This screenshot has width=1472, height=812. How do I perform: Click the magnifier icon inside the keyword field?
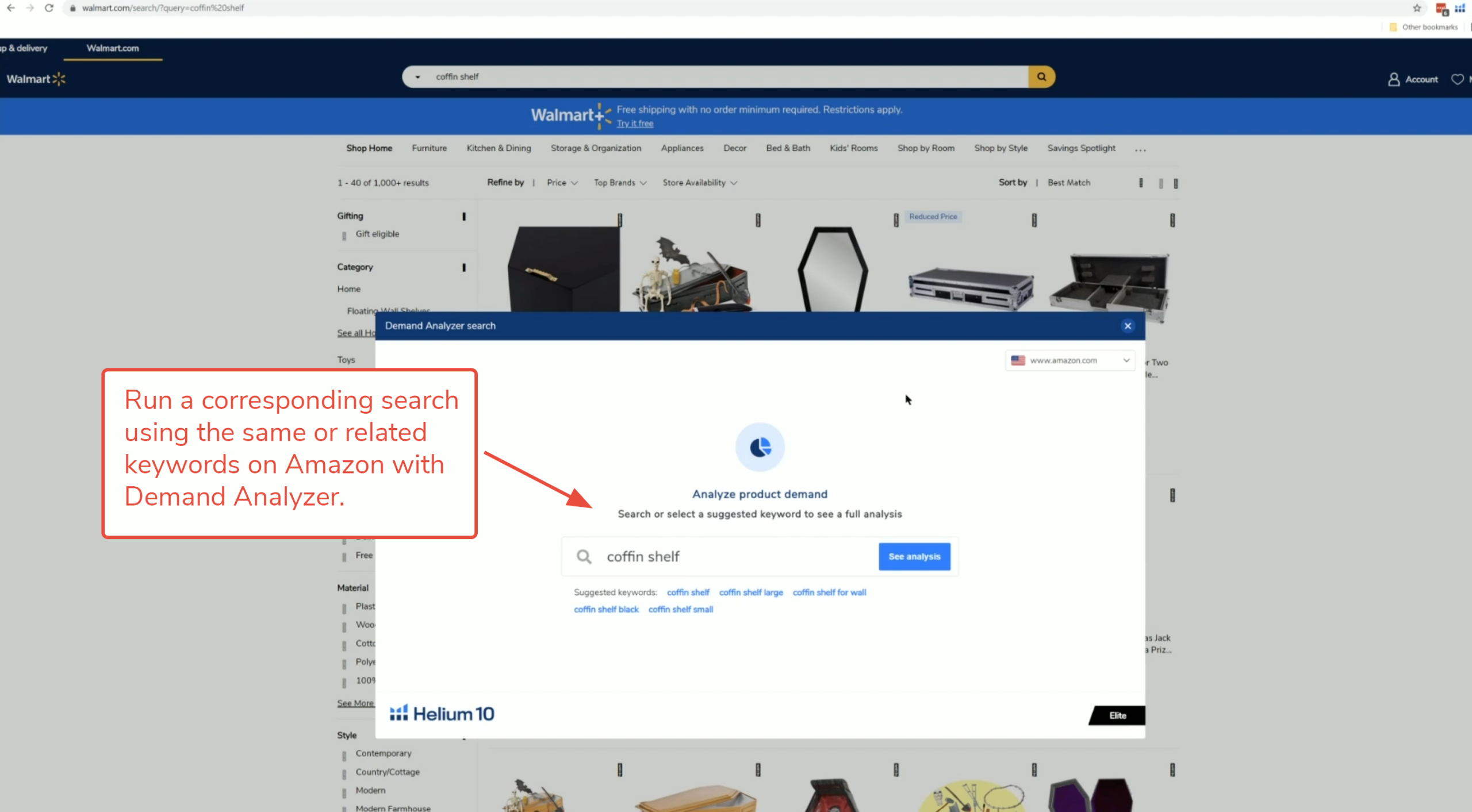(x=583, y=556)
